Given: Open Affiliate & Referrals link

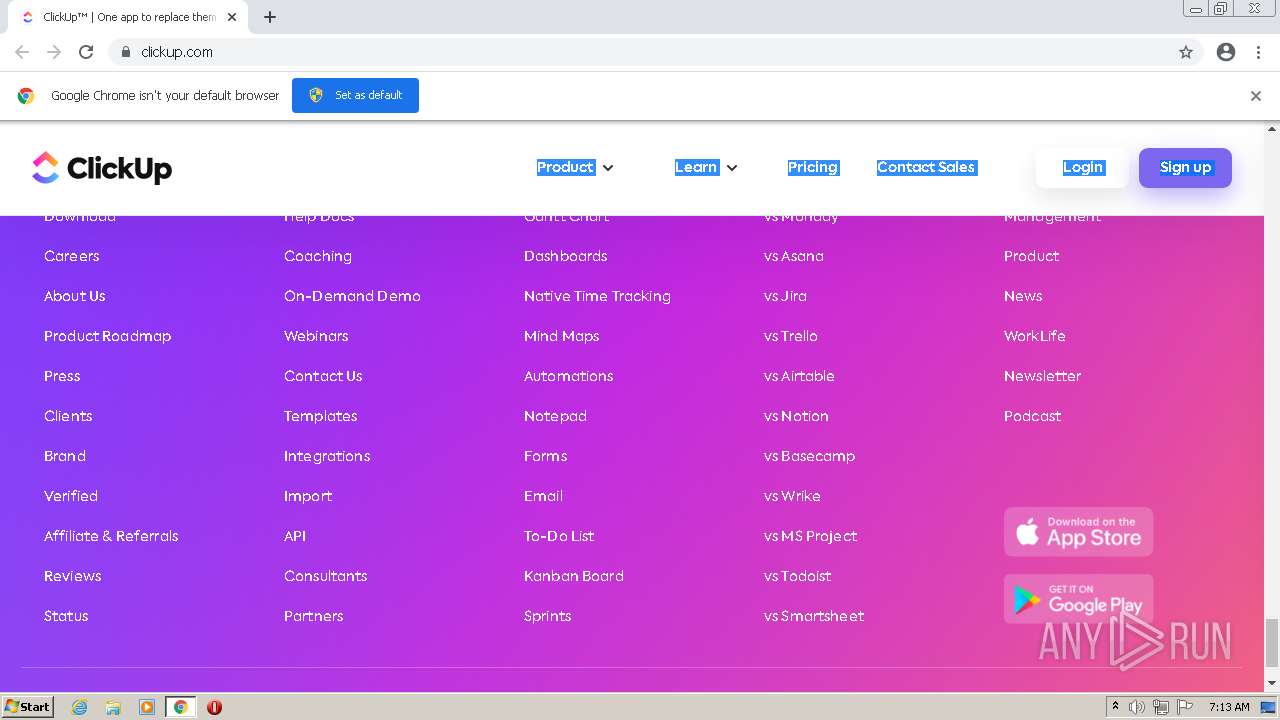Looking at the screenshot, I should (x=111, y=536).
